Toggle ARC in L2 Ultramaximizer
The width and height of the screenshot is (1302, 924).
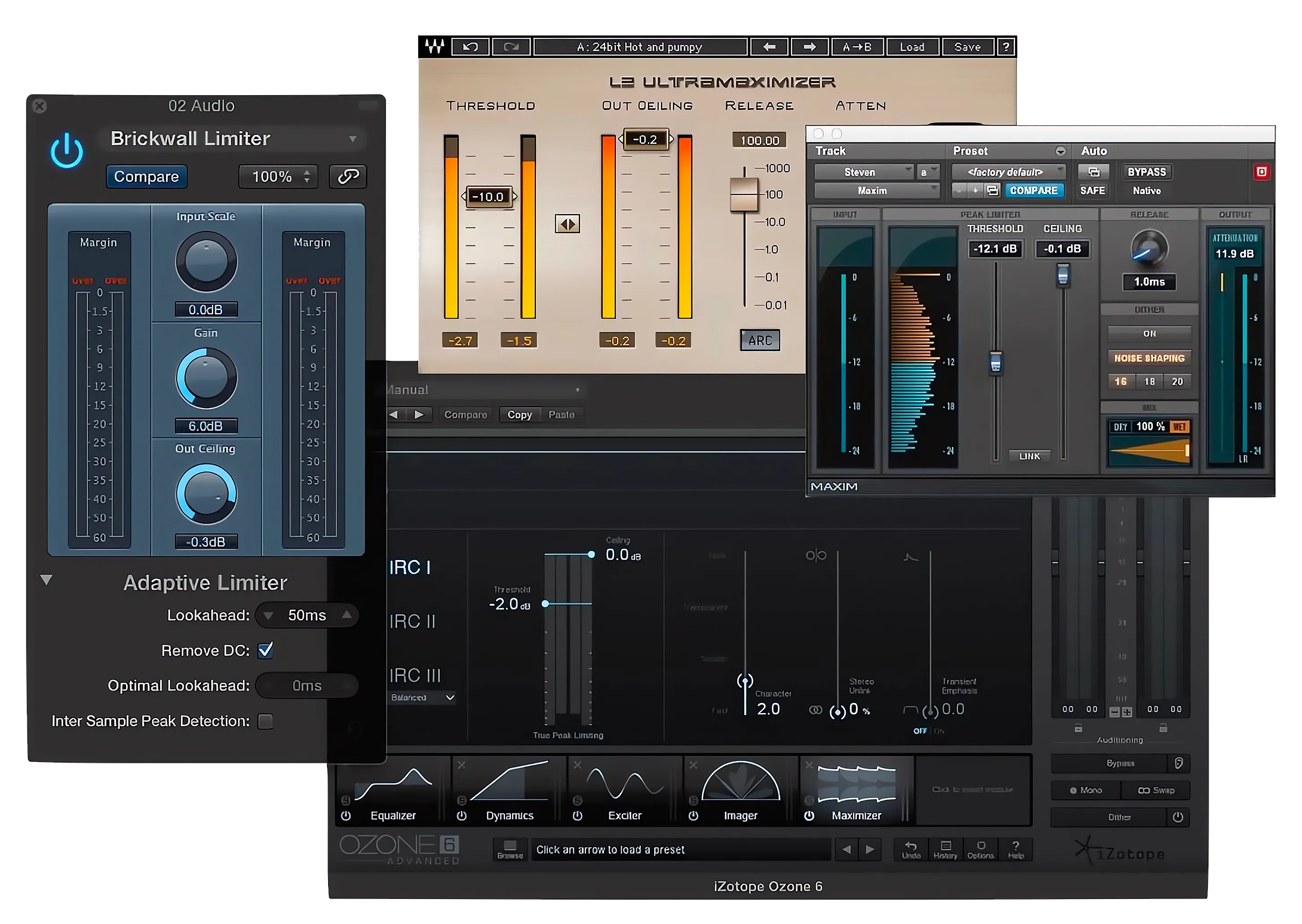pos(760,340)
